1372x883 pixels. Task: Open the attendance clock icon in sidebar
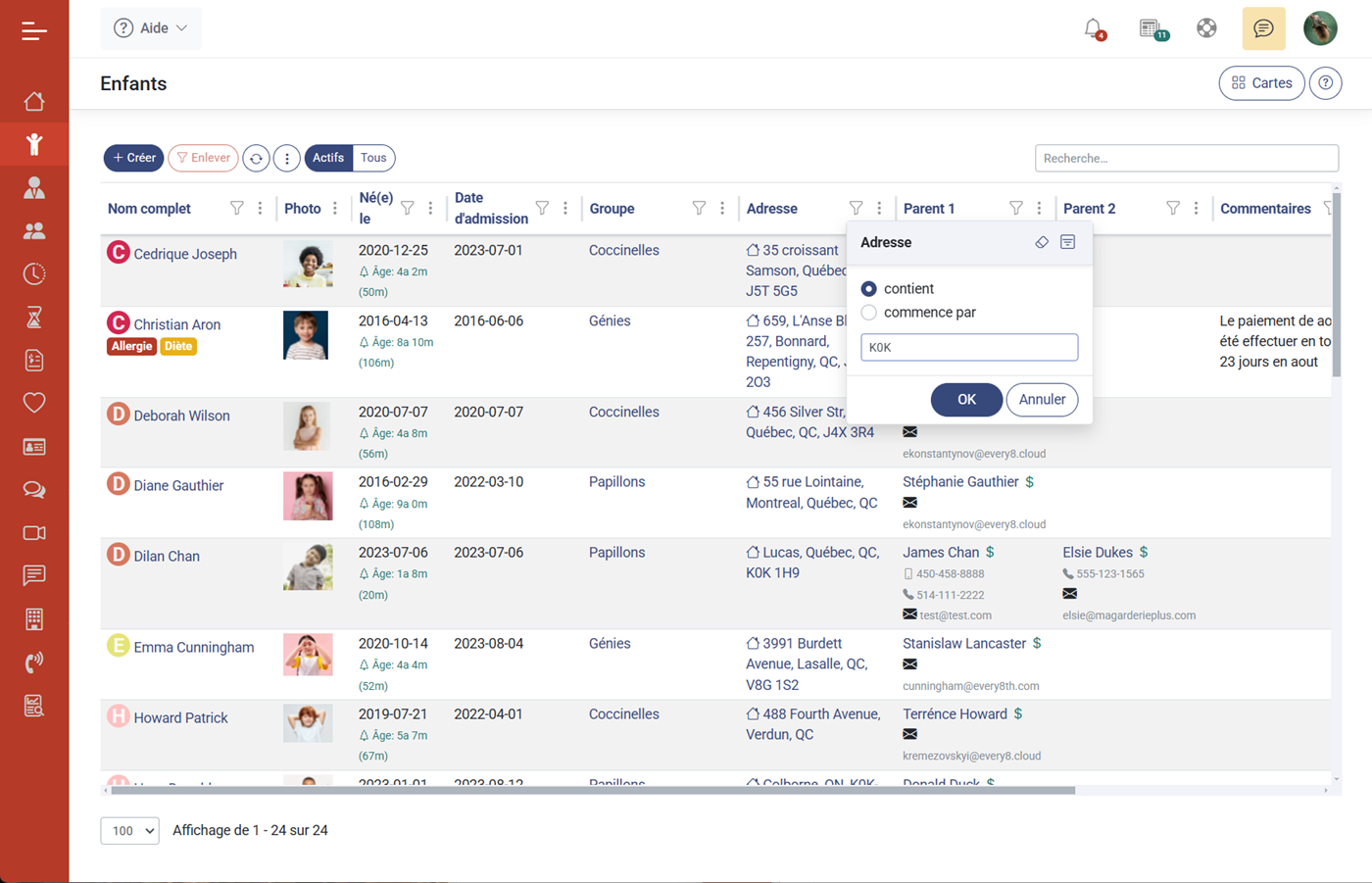coord(34,273)
